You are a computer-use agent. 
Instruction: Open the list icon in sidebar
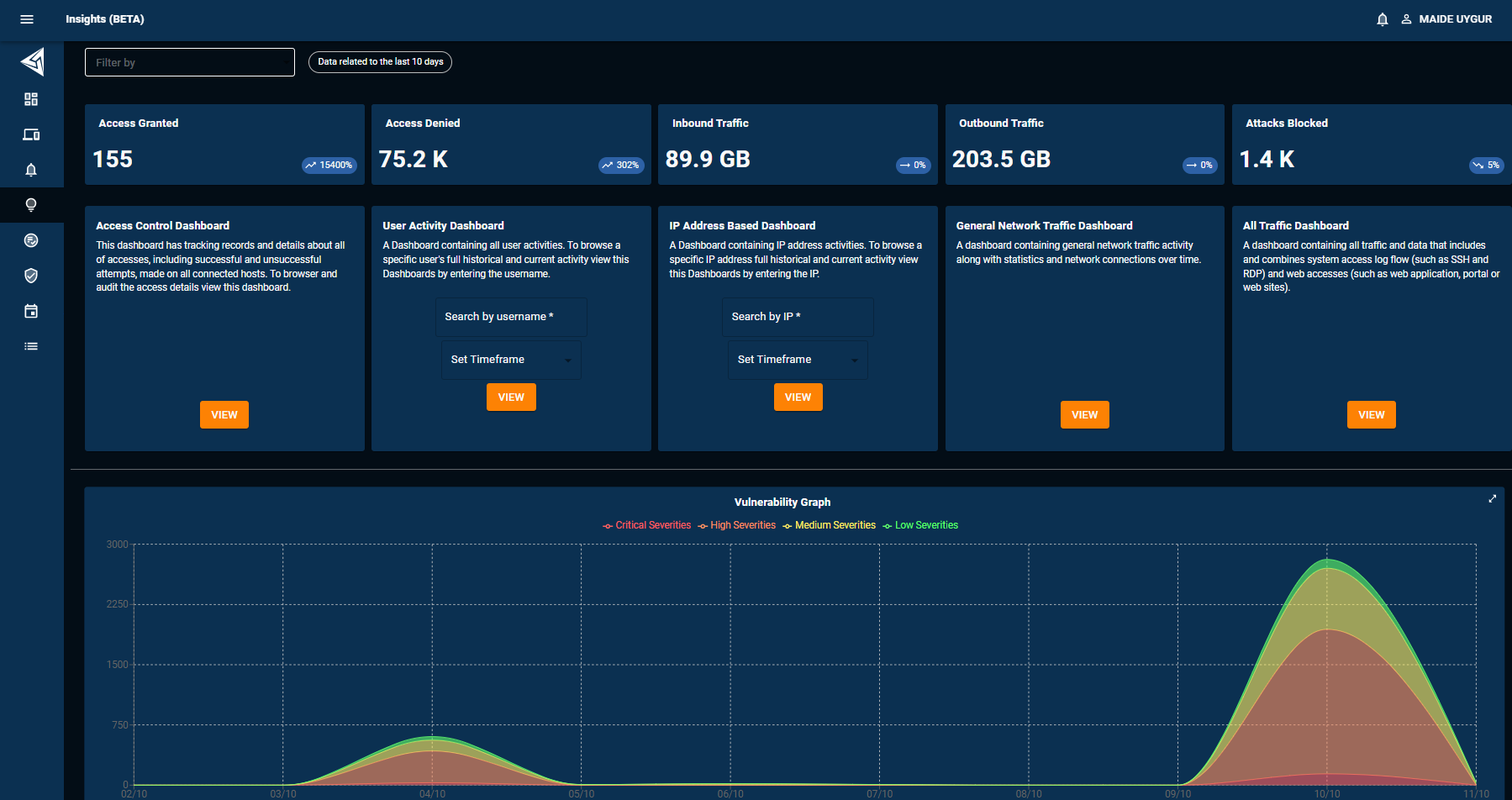31,346
